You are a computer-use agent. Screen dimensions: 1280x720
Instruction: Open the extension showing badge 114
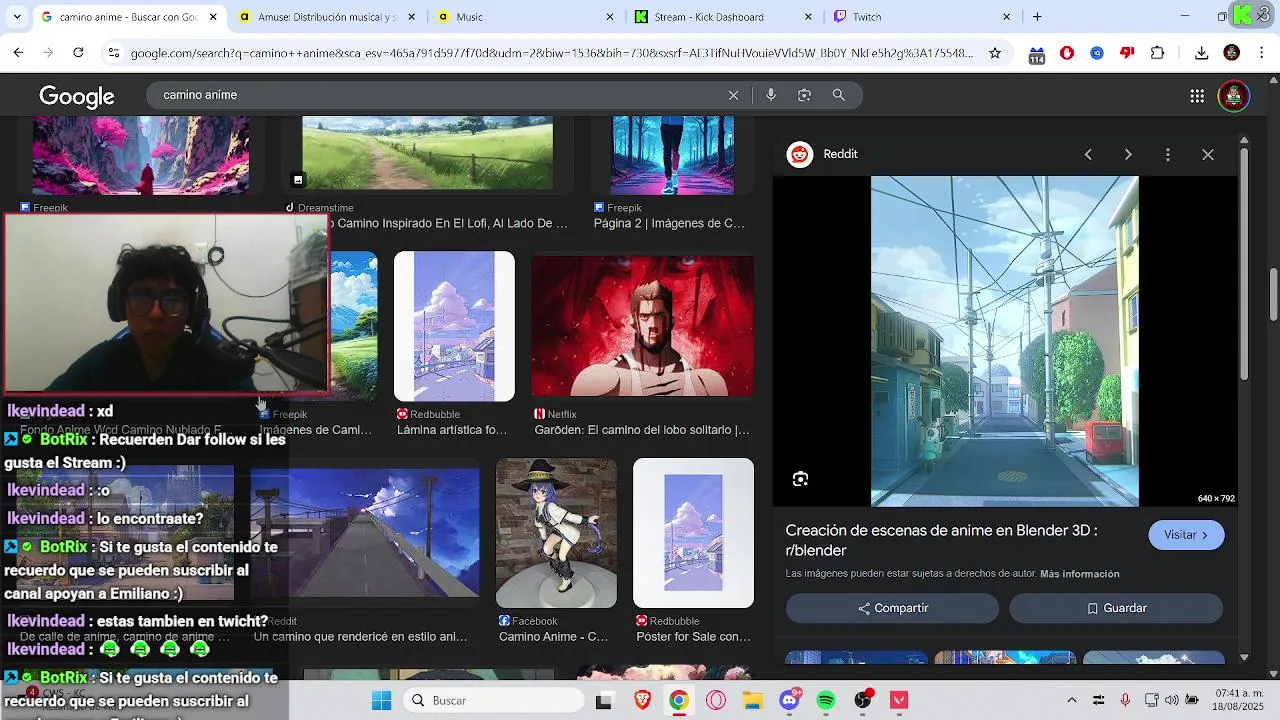[x=1036, y=55]
